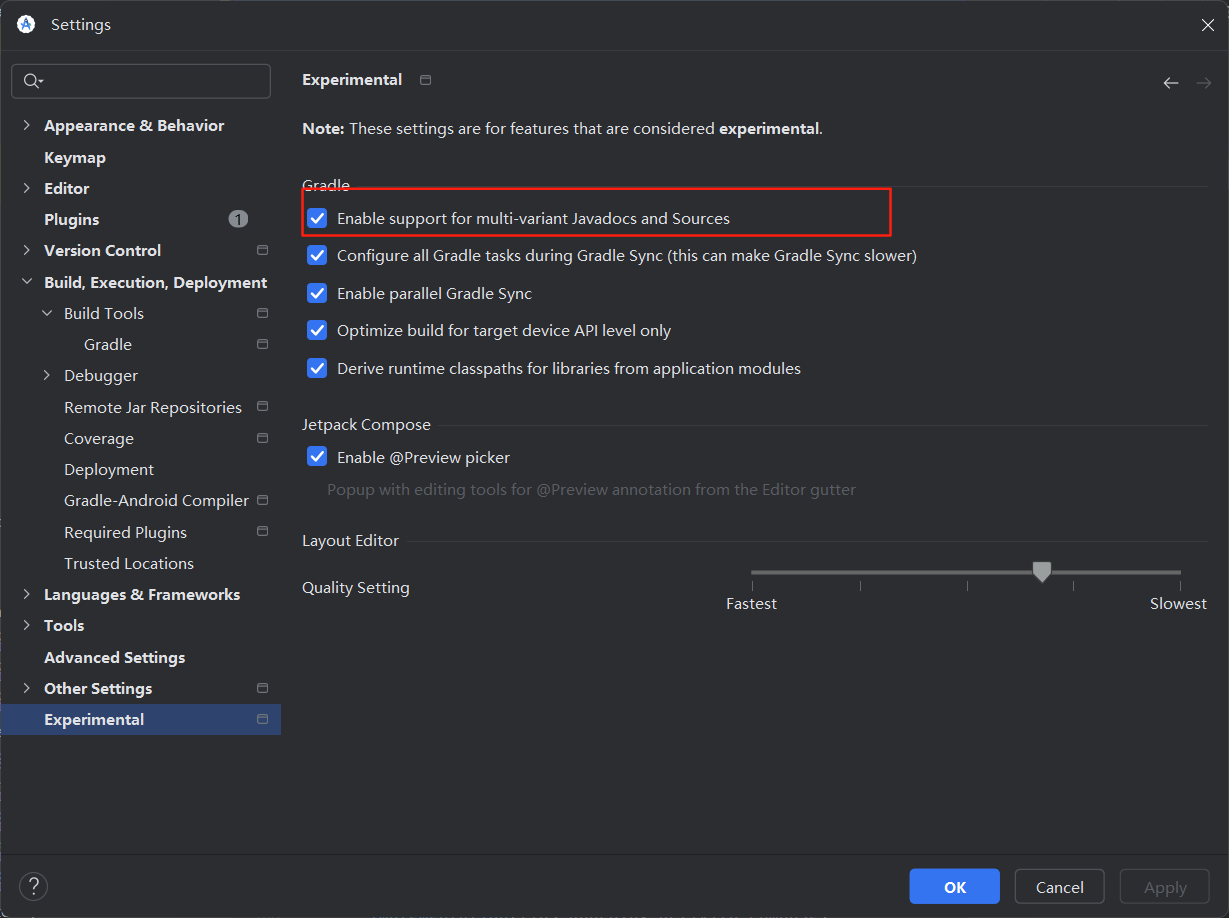The width and height of the screenshot is (1229, 918).
Task: Expand the Tools section
Action: coord(26,625)
